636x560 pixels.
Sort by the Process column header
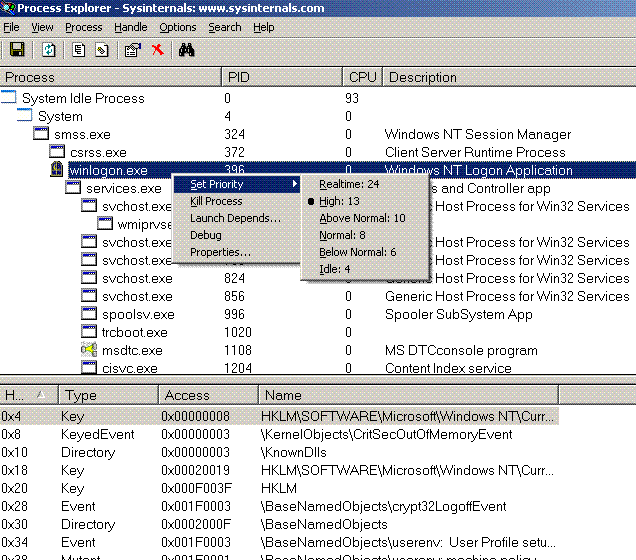110,77
